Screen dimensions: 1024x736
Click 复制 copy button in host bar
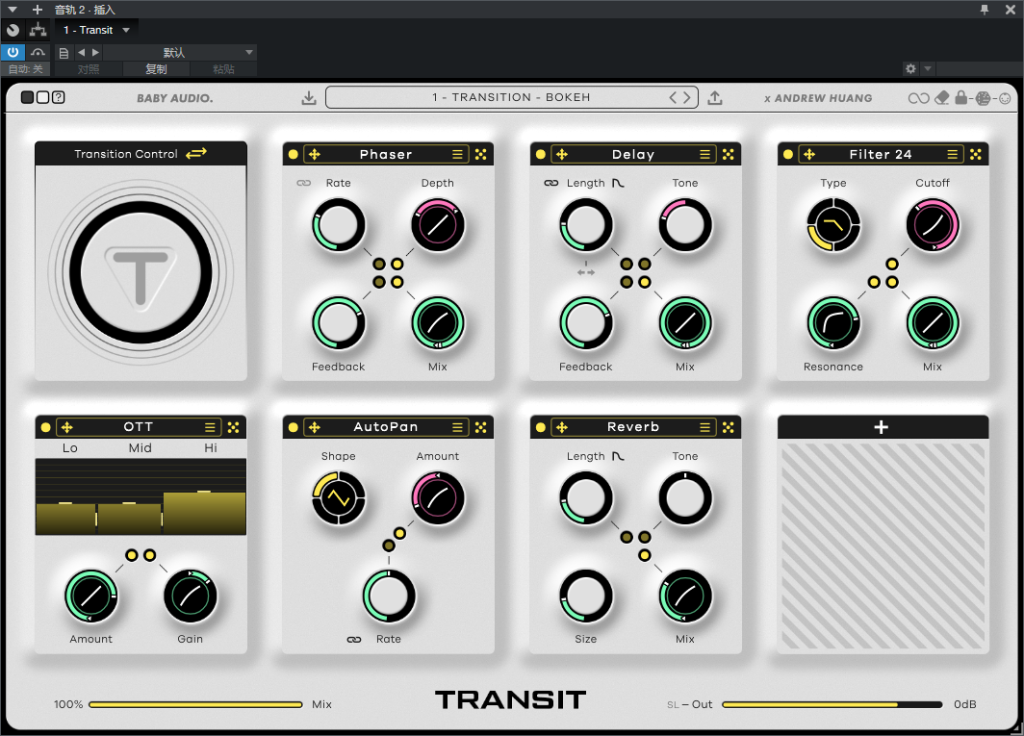pos(156,69)
